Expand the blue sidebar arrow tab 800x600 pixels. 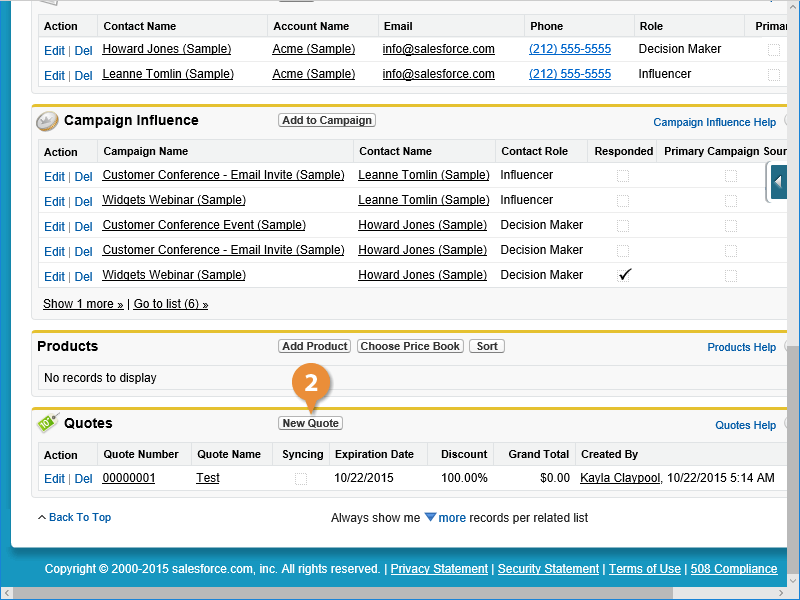coord(778,182)
